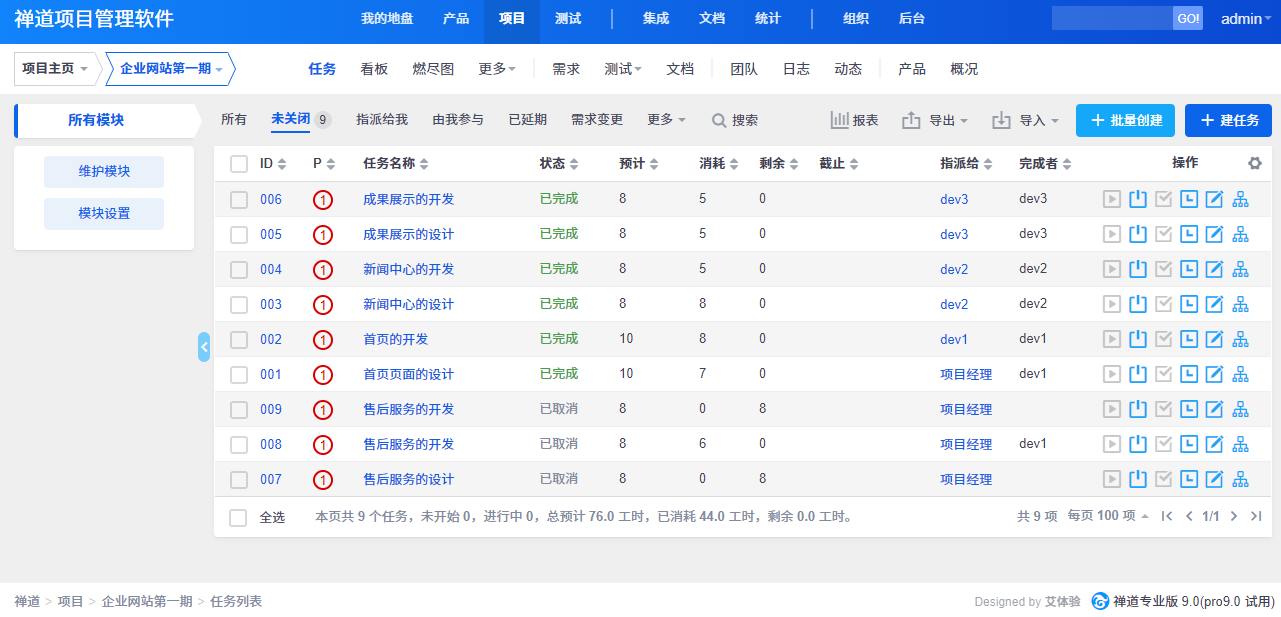Open the 导出 export dropdown
Viewport: 1281px width, 617px height.
pos(935,120)
